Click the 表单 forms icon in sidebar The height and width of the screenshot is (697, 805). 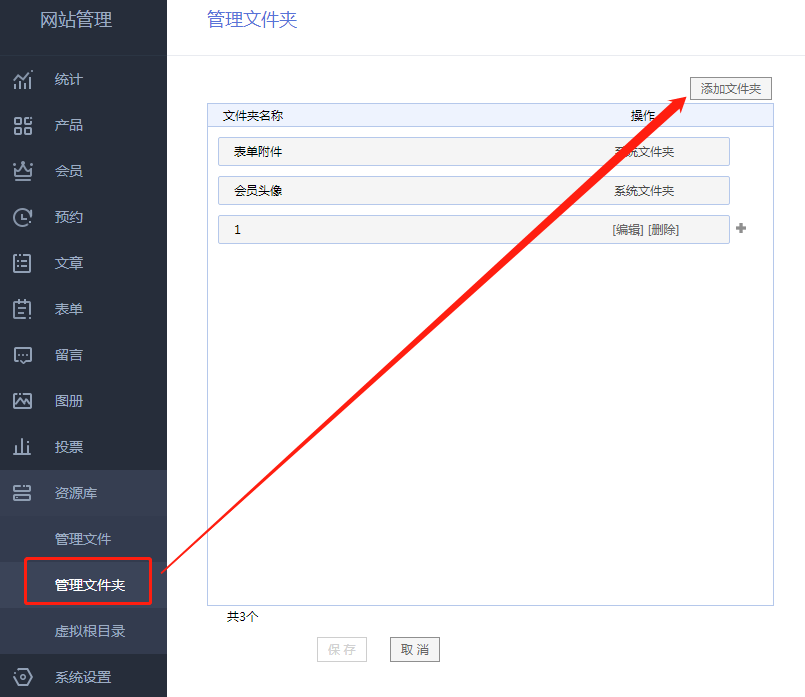click(x=22, y=309)
